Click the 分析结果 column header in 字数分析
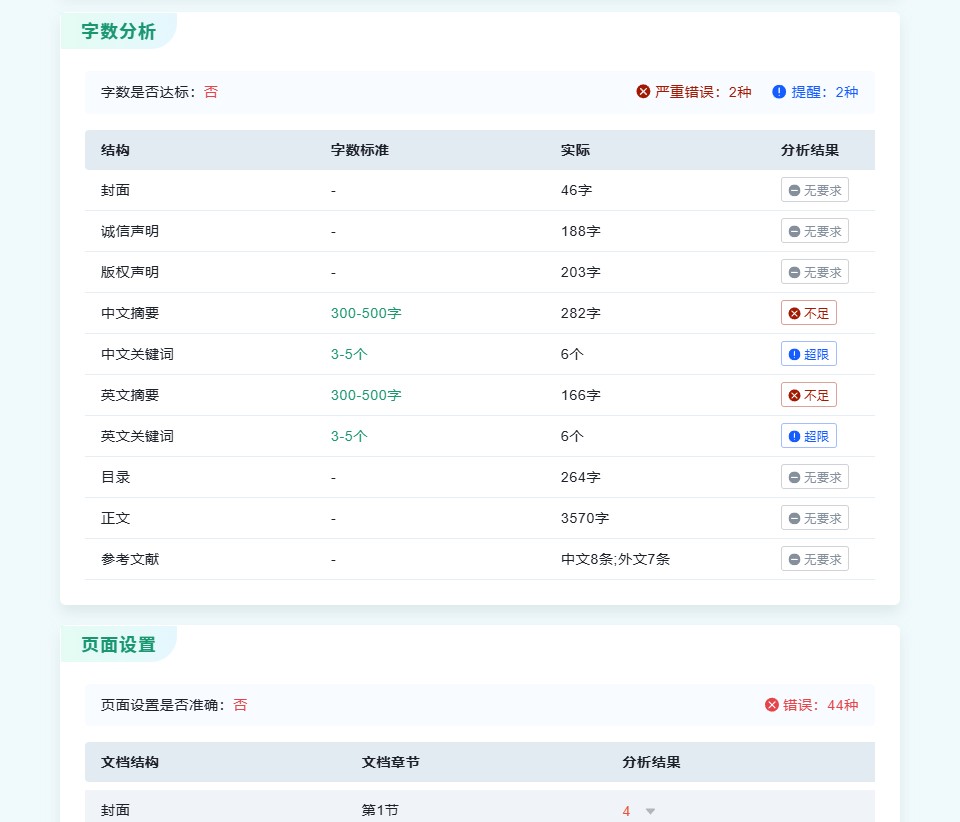Viewport: 960px width, 822px height. click(809, 150)
